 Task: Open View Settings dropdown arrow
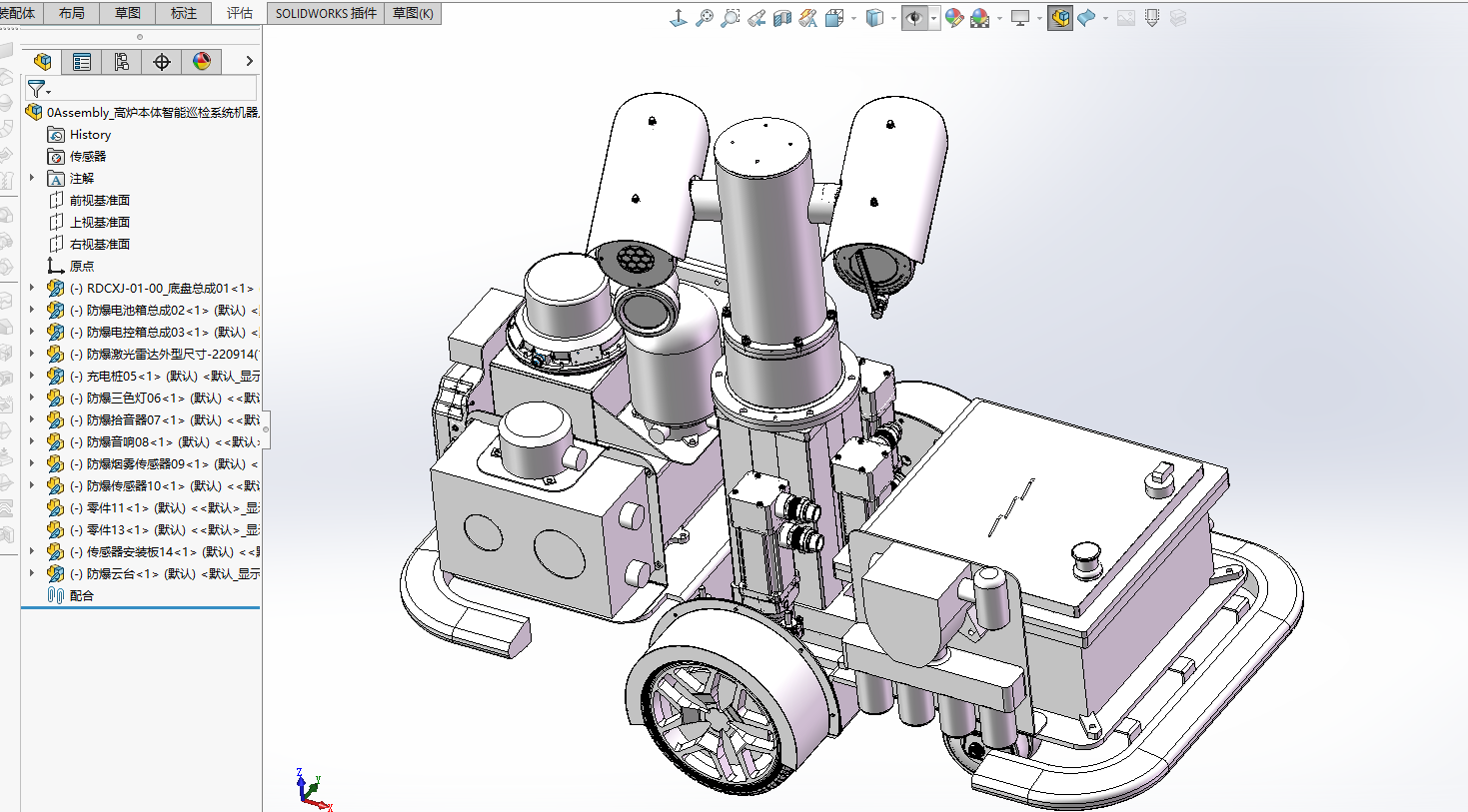pos(1039,18)
